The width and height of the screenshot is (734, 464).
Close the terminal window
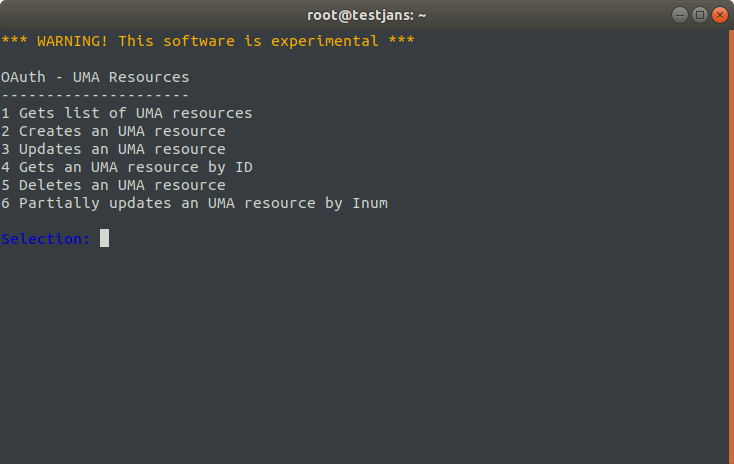coord(720,15)
